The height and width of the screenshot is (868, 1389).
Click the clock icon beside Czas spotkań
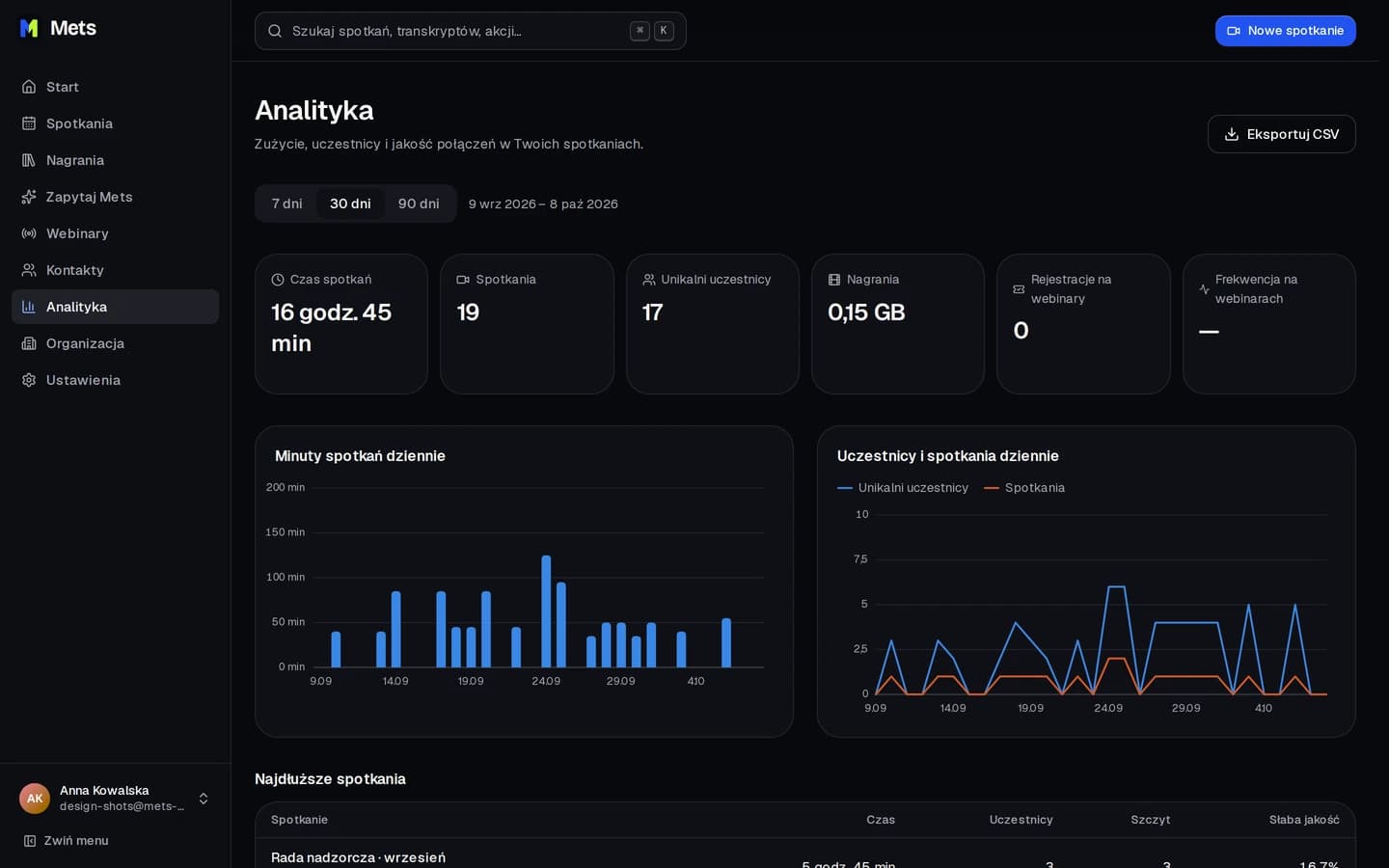(278, 280)
